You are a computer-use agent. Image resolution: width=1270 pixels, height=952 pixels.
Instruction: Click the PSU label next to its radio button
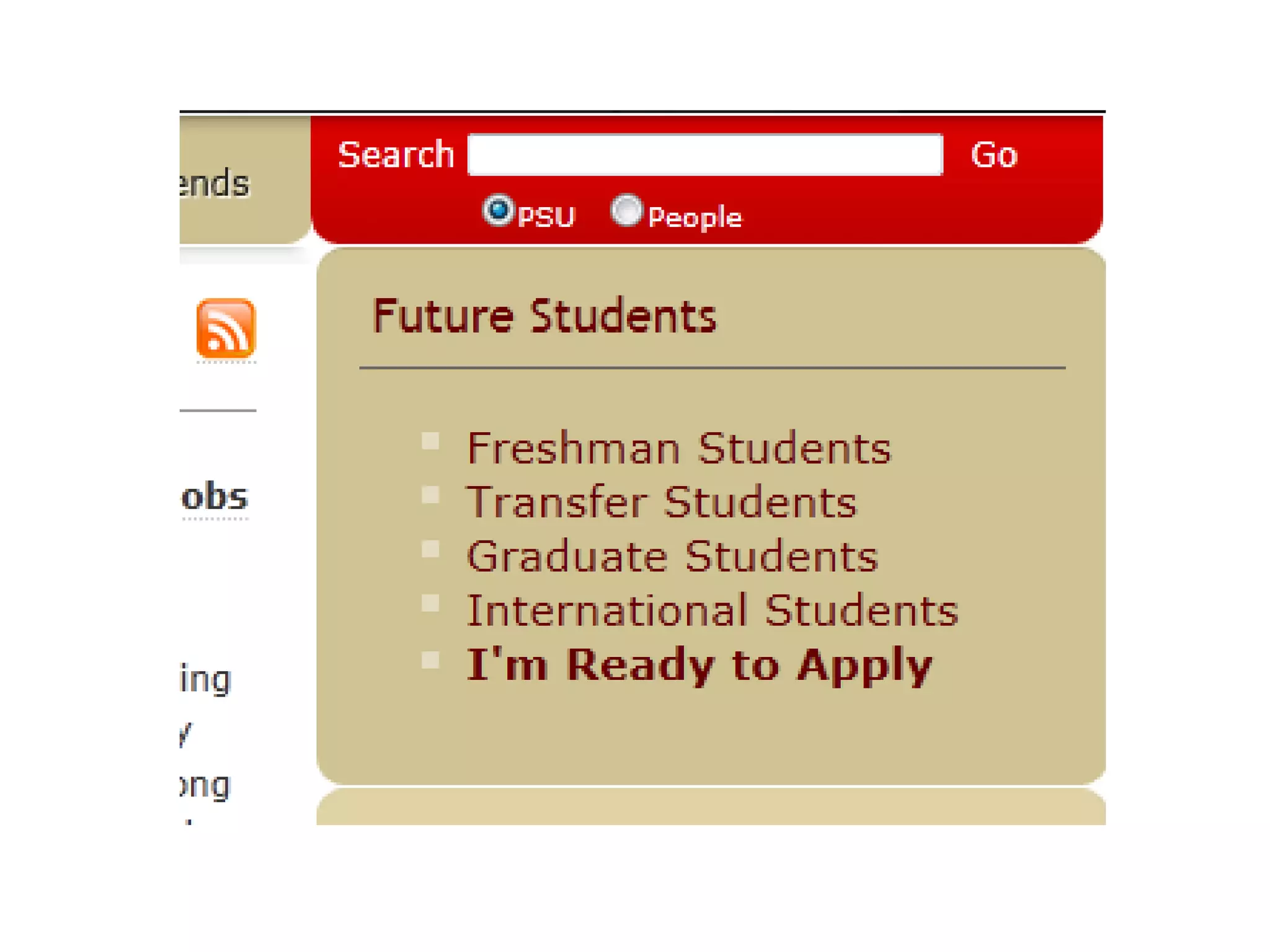click(546, 218)
